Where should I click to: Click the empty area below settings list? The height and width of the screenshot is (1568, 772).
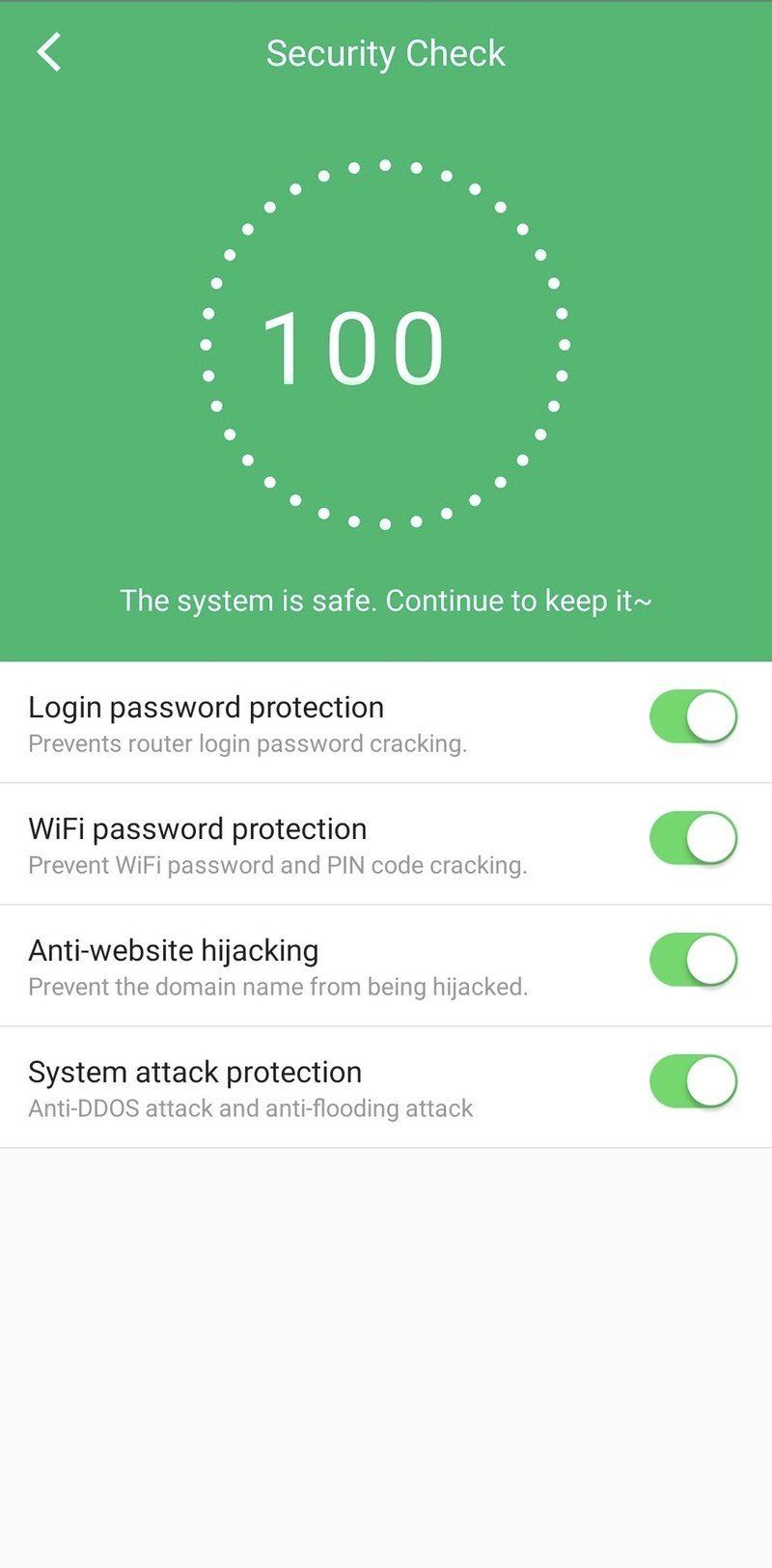pyautogui.click(x=386, y=1357)
